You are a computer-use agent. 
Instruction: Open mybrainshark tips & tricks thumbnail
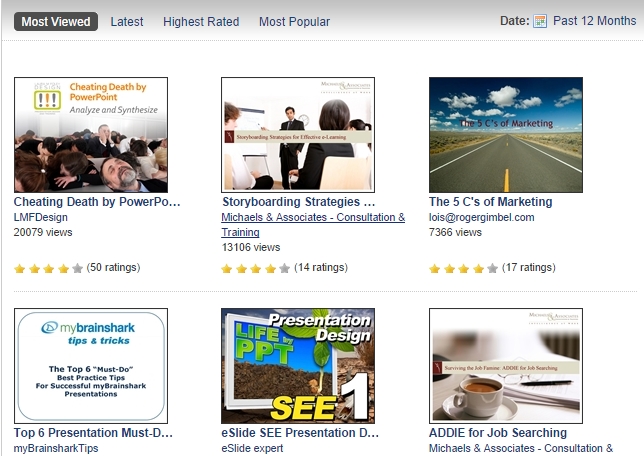[91, 366]
